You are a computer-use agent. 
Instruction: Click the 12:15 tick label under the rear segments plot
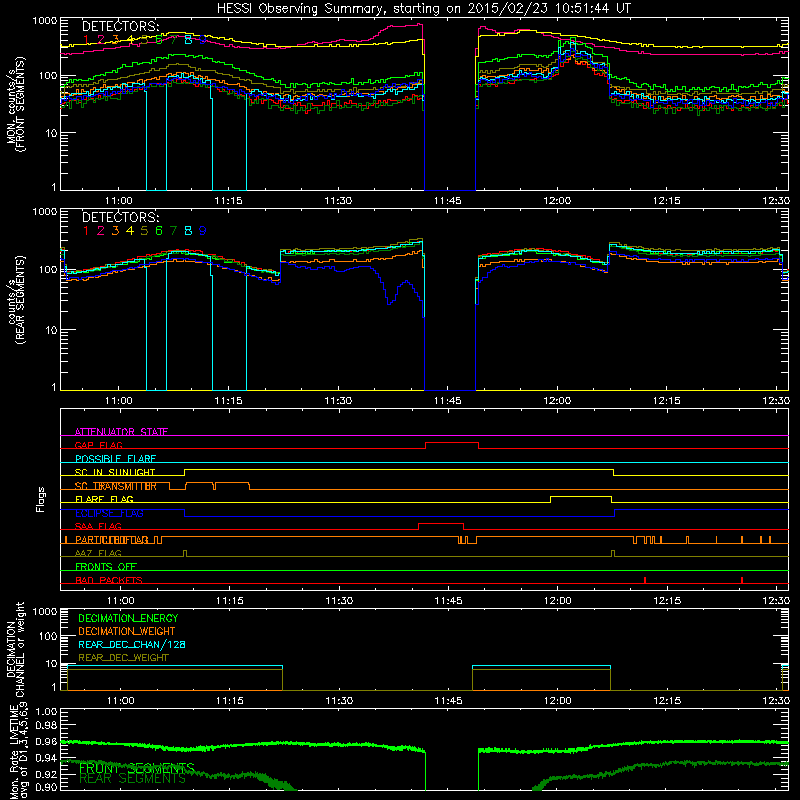click(666, 401)
